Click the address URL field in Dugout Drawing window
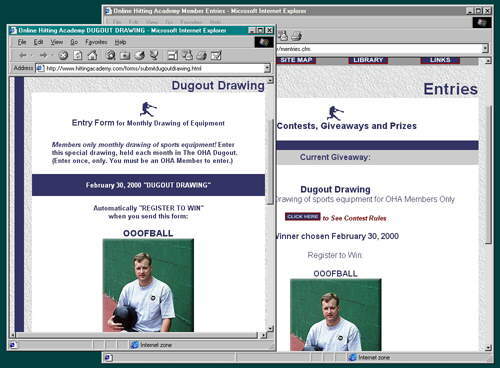Viewport: 500px width, 368px height. 154,68
